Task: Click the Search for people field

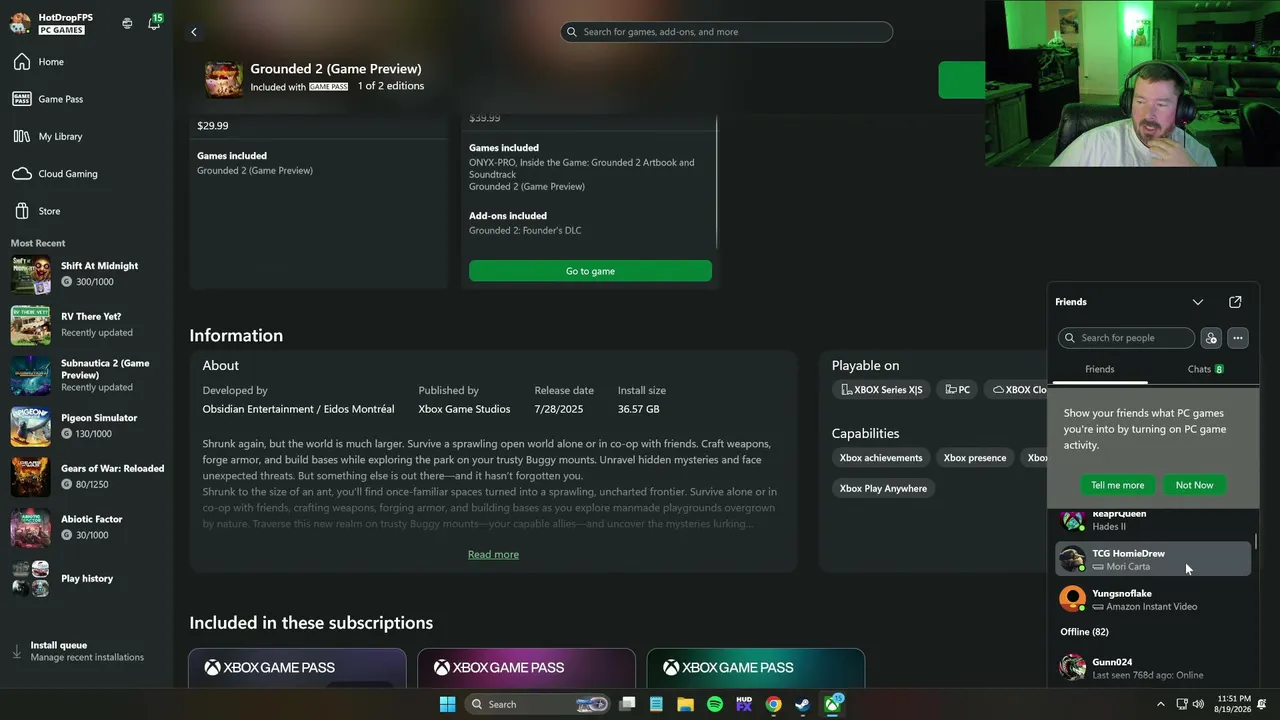Action: (1126, 338)
